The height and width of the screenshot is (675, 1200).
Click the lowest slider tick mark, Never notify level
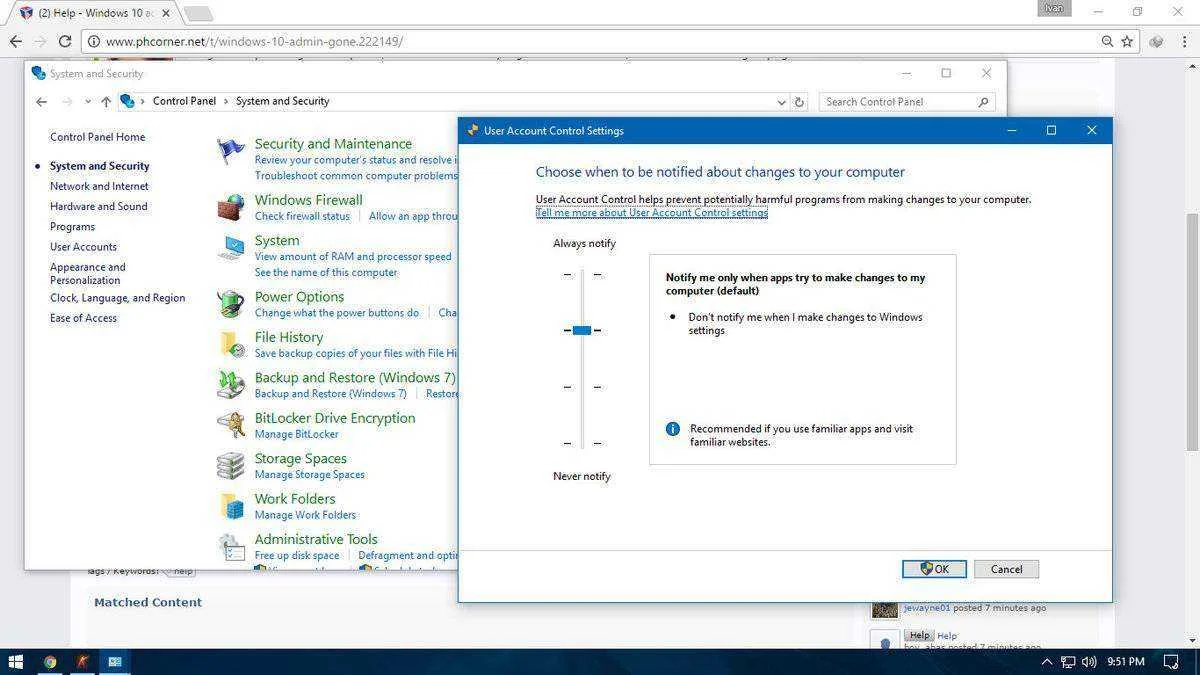pos(582,443)
